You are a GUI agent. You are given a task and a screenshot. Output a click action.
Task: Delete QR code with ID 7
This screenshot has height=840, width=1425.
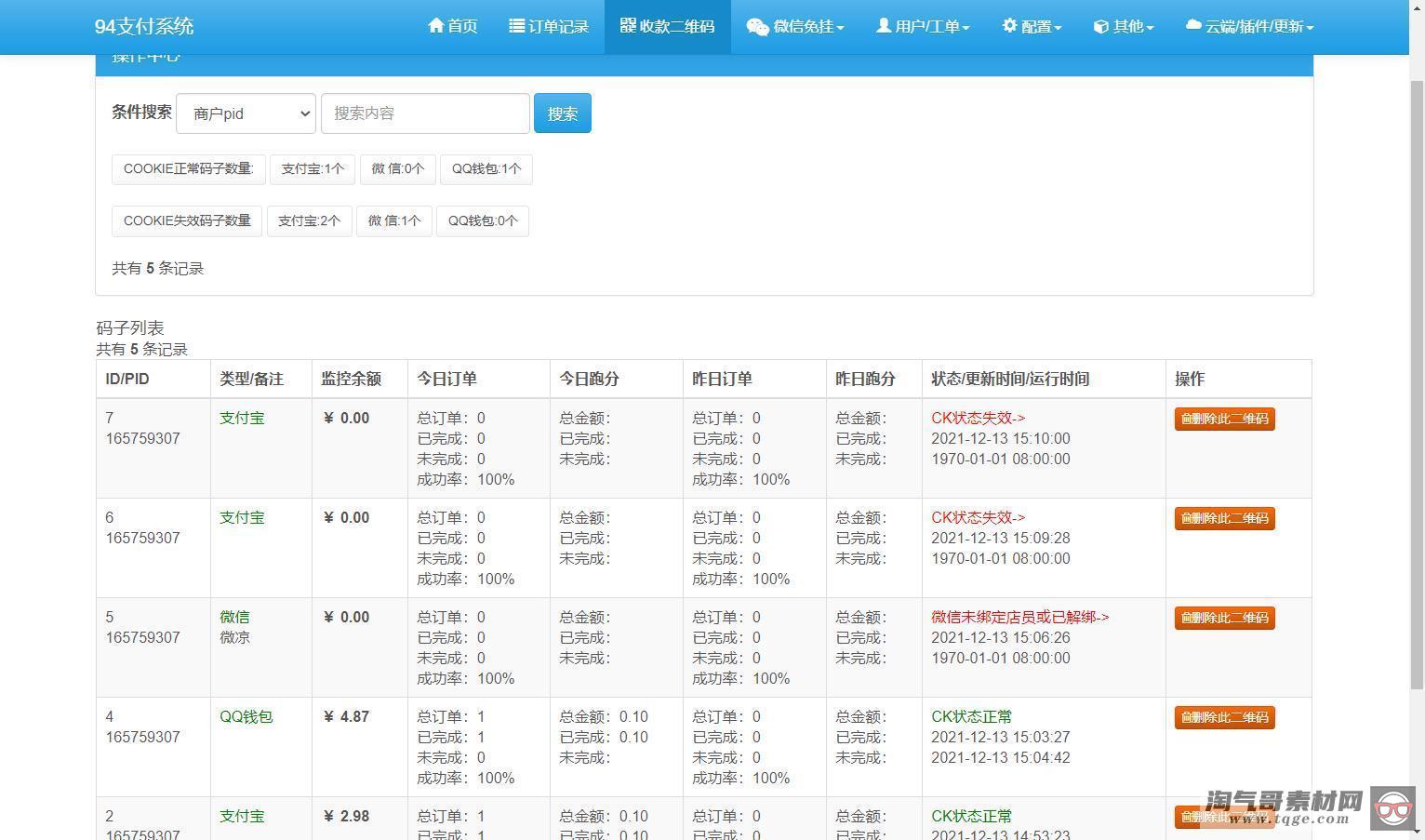coord(1224,419)
